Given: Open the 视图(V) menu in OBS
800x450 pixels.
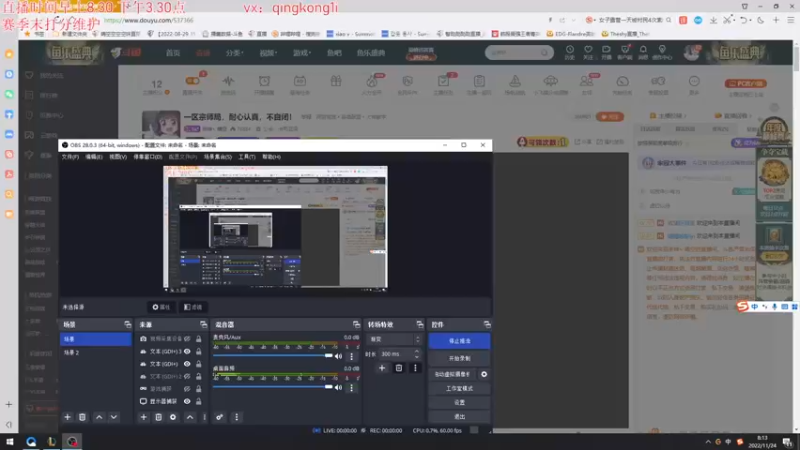Looking at the screenshot, I should click(118, 157).
